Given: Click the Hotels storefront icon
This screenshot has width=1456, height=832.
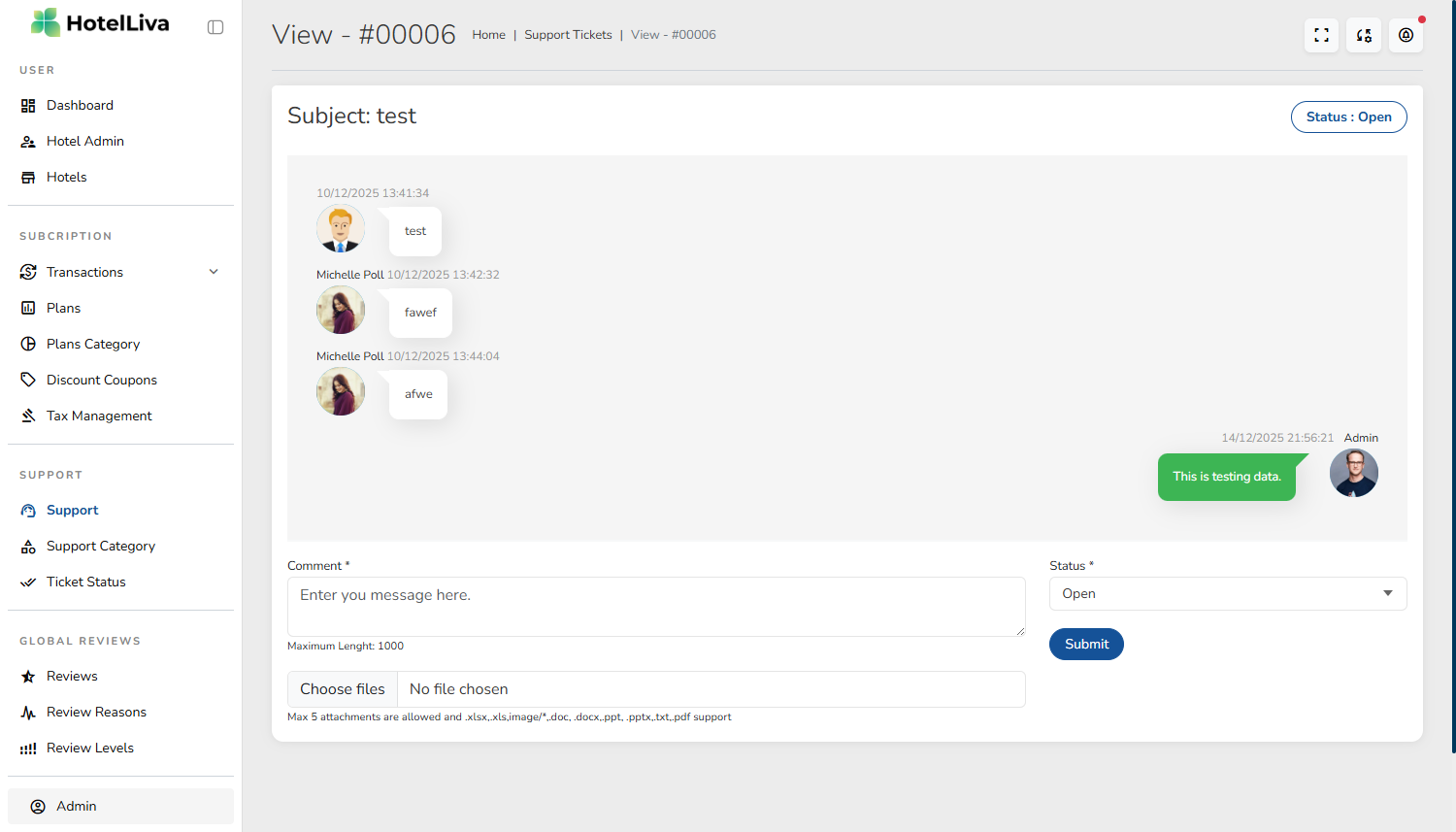Looking at the screenshot, I should (x=28, y=178).
